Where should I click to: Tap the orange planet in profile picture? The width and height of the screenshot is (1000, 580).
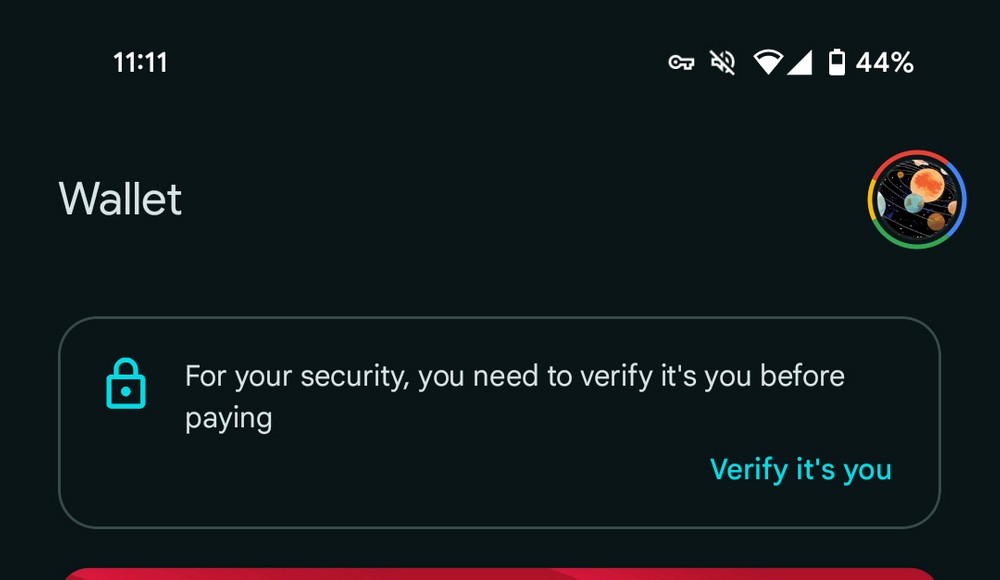click(x=926, y=183)
